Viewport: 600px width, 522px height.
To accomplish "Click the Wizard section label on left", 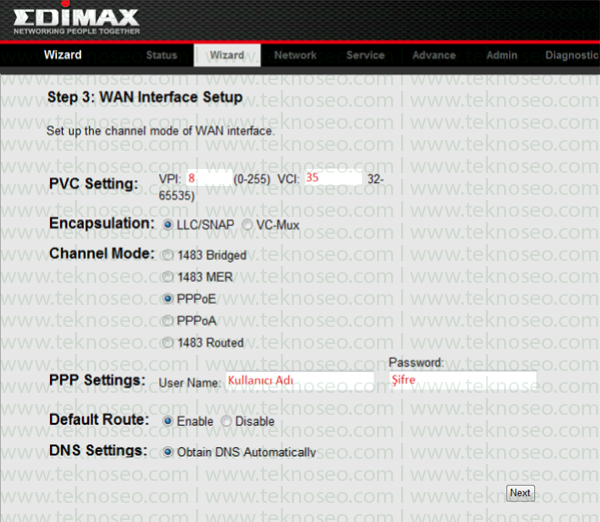I will [63, 55].
